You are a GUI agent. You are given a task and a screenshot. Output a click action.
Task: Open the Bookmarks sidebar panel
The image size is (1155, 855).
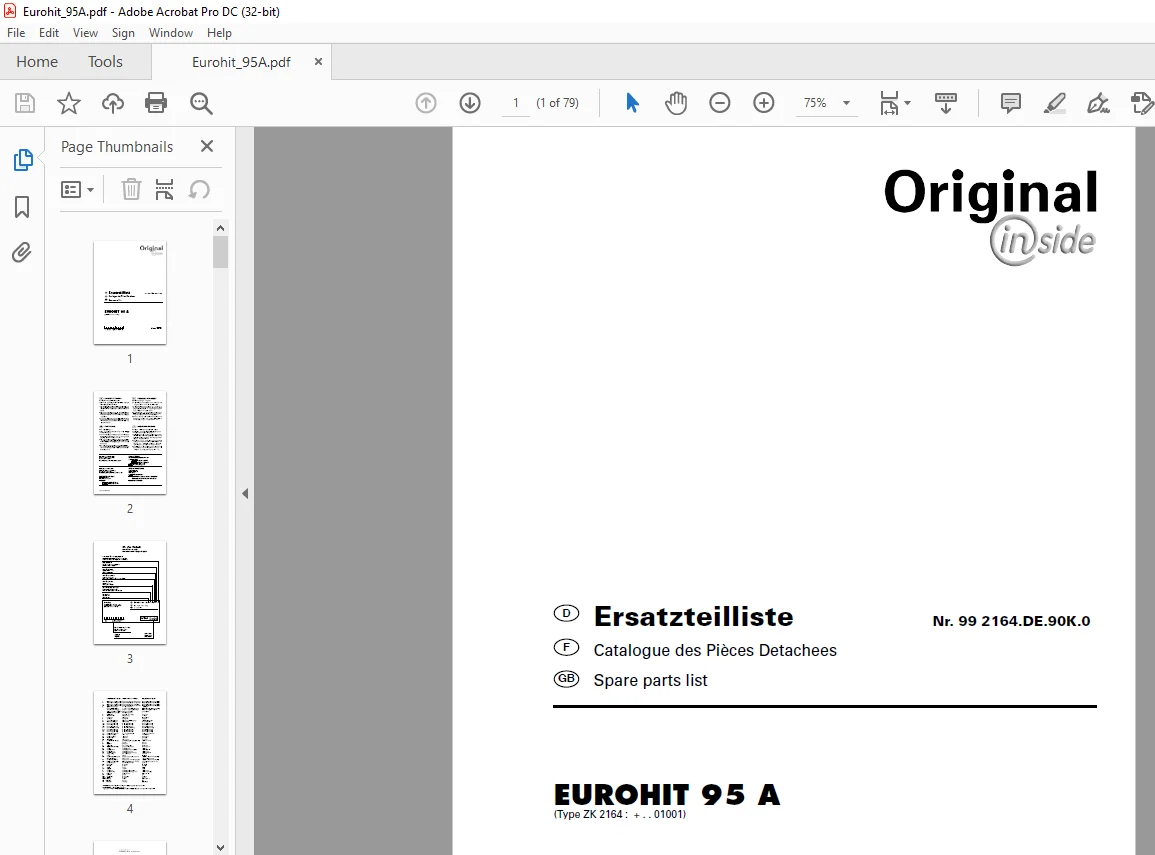22,207
